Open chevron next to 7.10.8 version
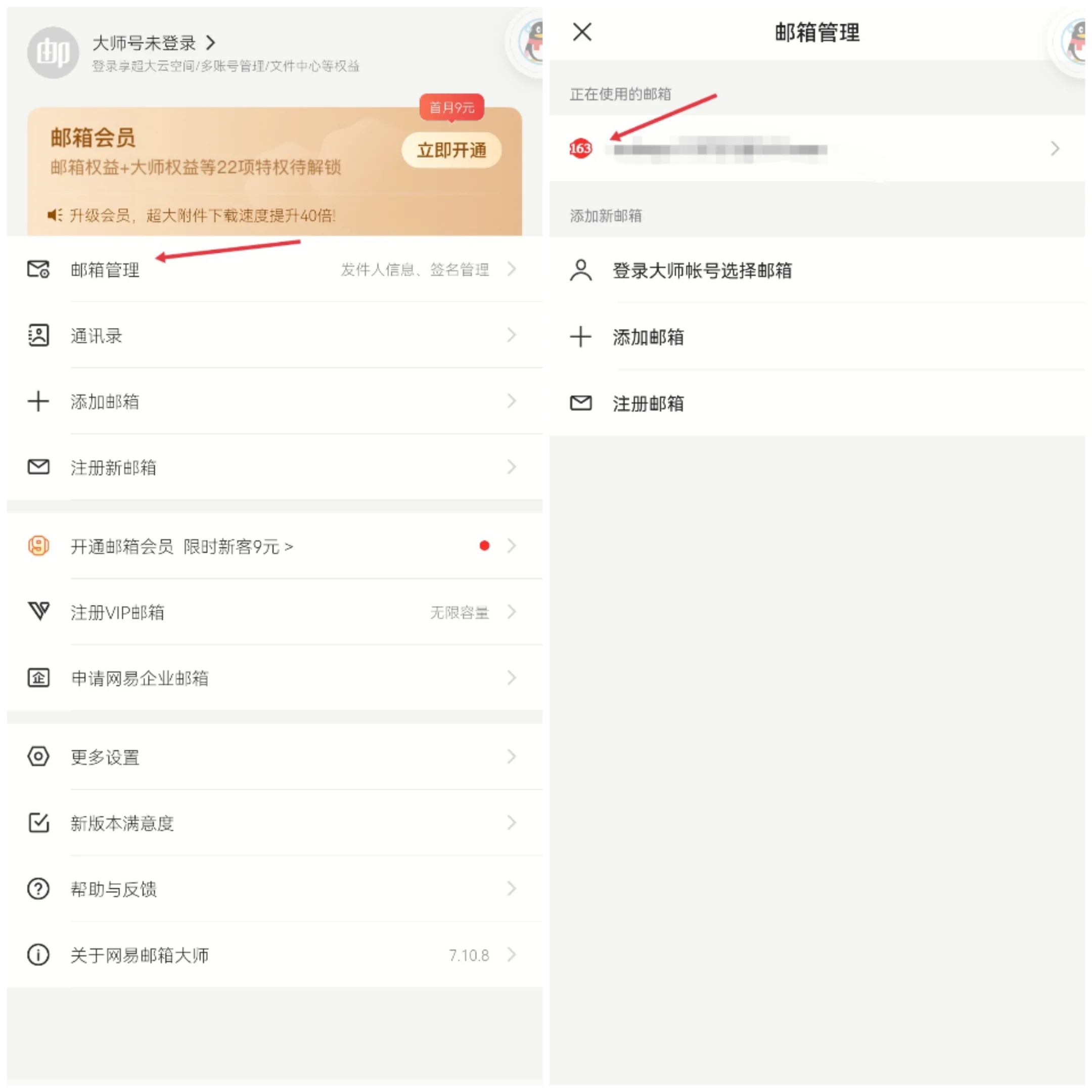 tap(512, 954)
